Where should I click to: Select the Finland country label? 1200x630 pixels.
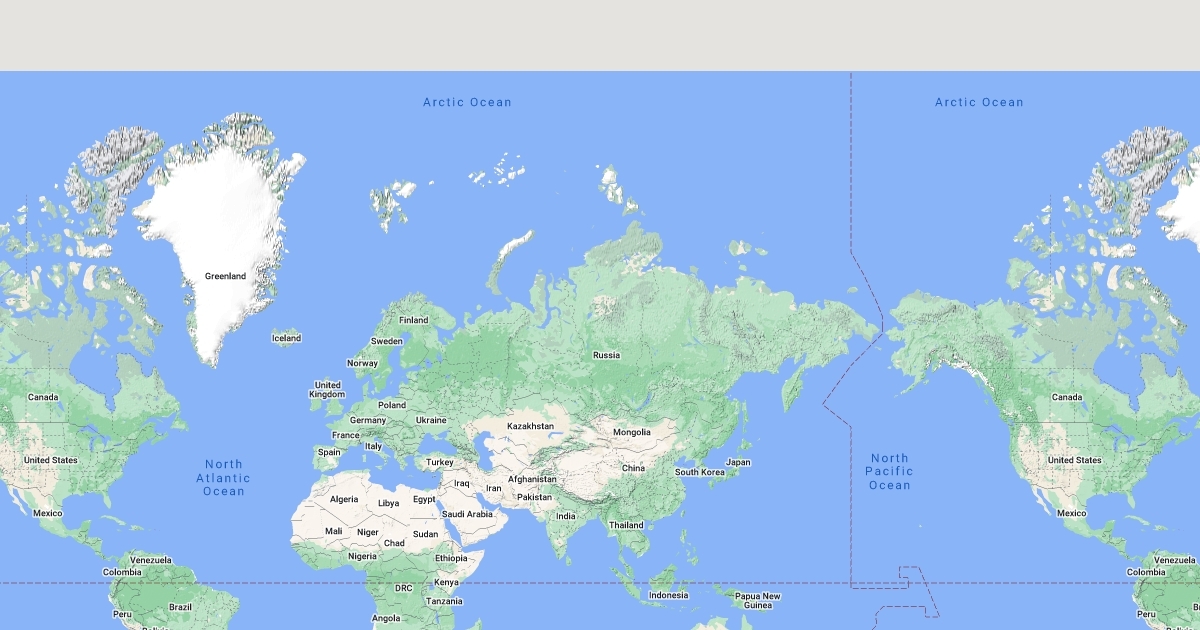click(413, 320)
